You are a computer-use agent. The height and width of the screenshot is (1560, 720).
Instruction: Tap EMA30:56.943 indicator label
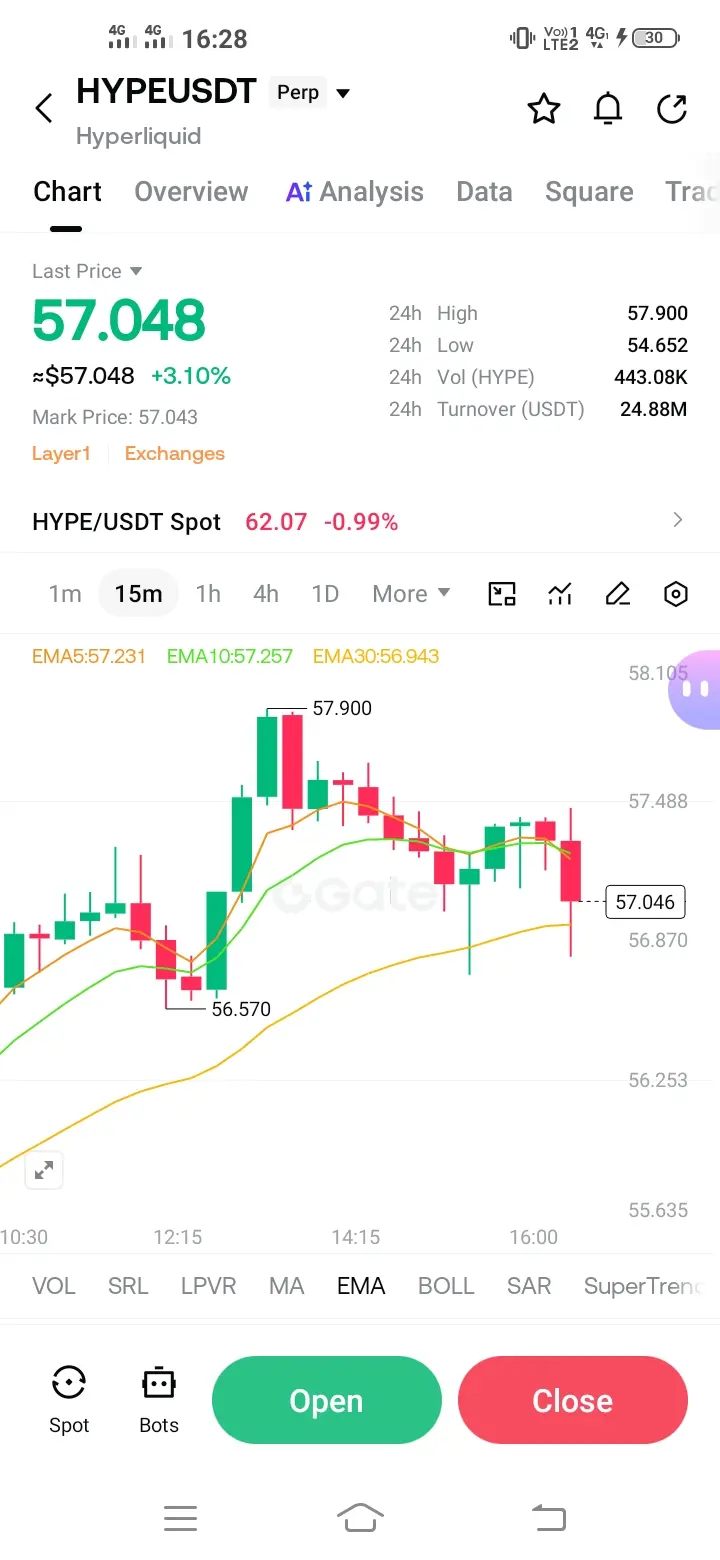(376, 657)
